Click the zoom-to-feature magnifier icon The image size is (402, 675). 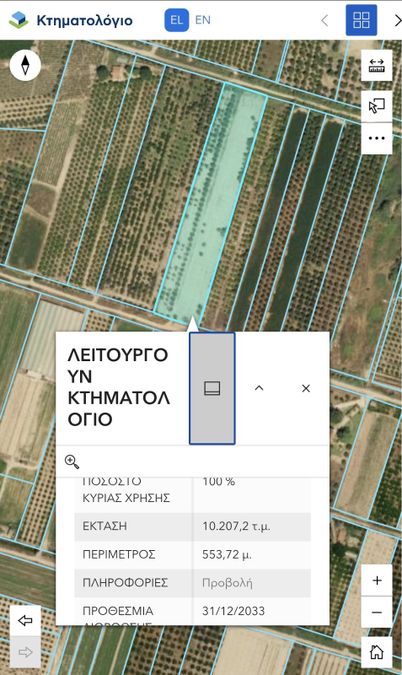[x=71, y=461]
